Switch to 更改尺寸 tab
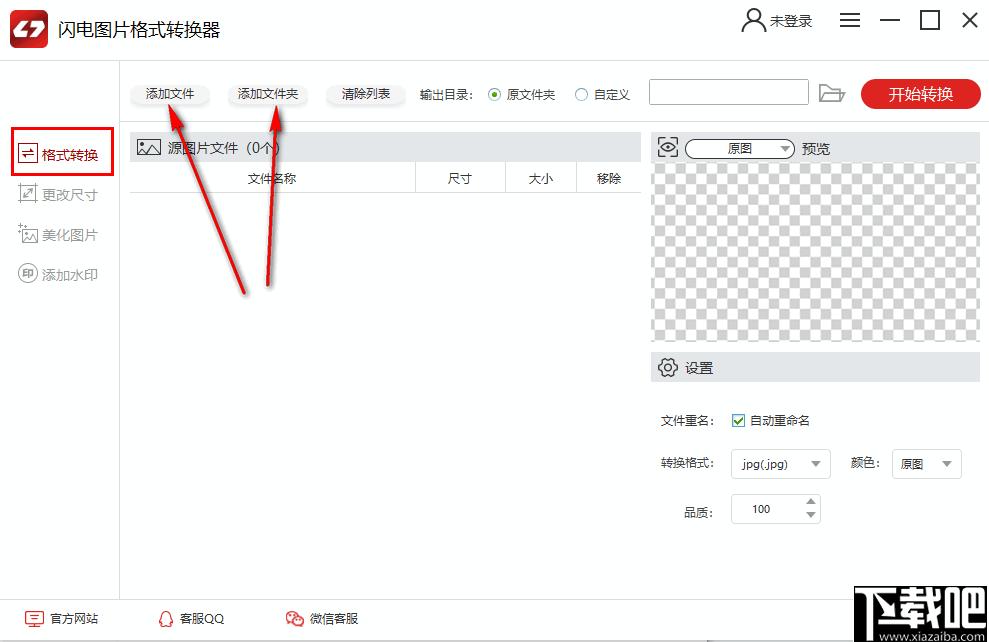 58,194
